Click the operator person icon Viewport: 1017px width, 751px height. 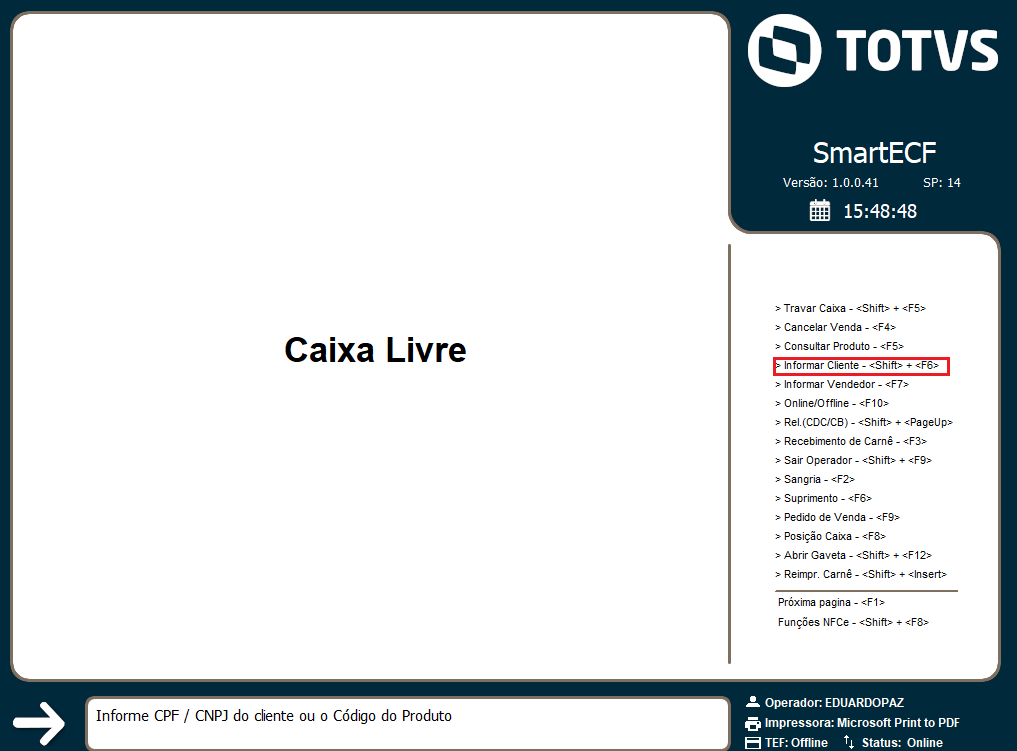(x=752, y=702)
